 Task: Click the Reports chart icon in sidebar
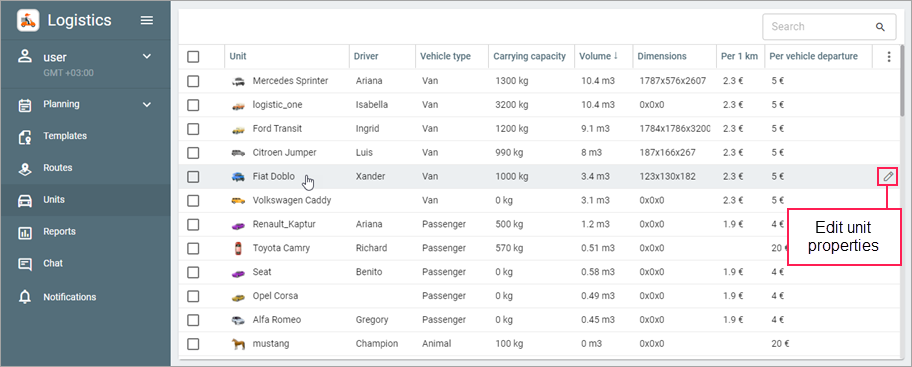24,232
